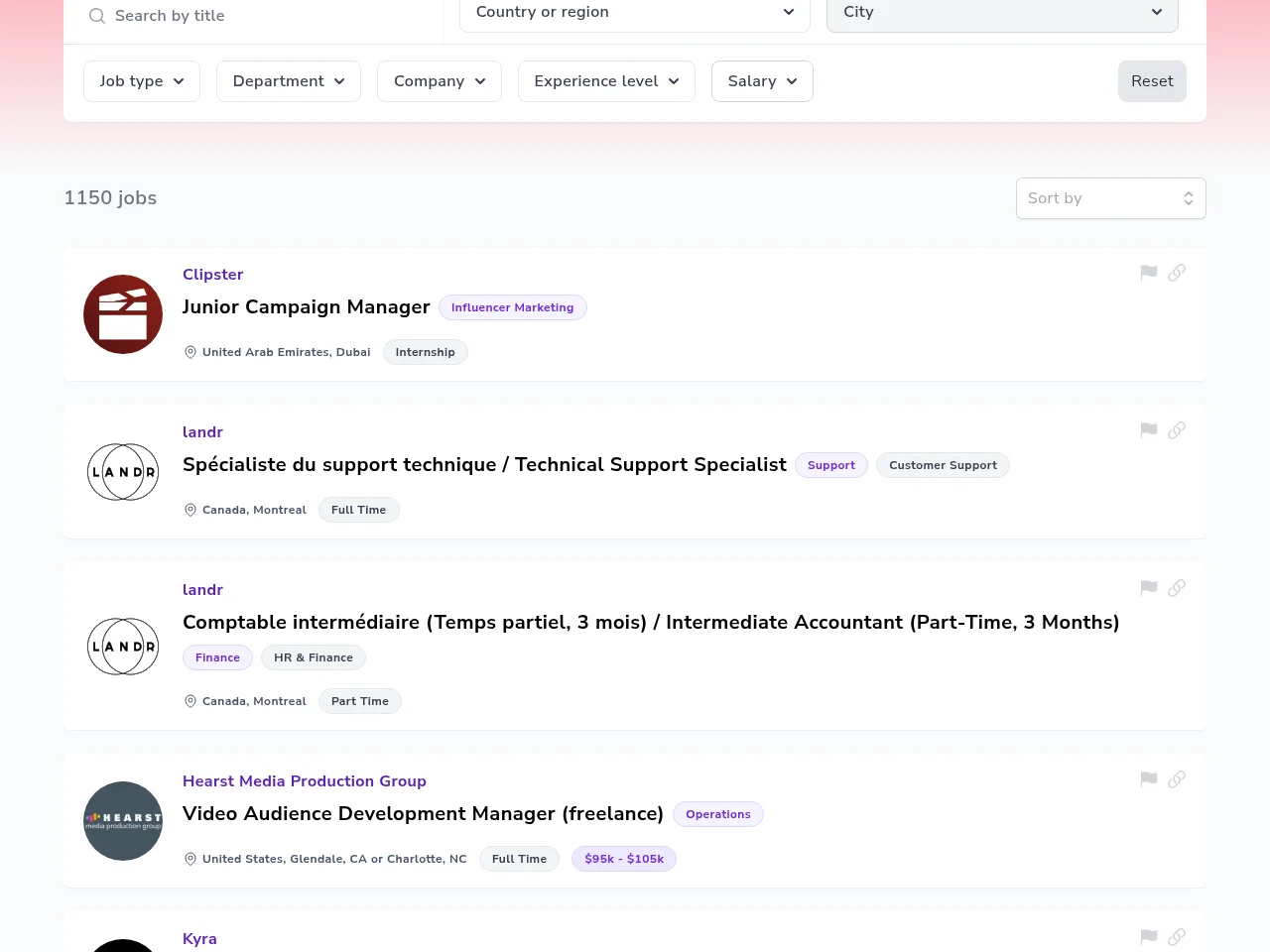This screenshot has width=1270, height=952.
Task: Copy link for Technical Support Specialist job
Action: click(1177, 430)
